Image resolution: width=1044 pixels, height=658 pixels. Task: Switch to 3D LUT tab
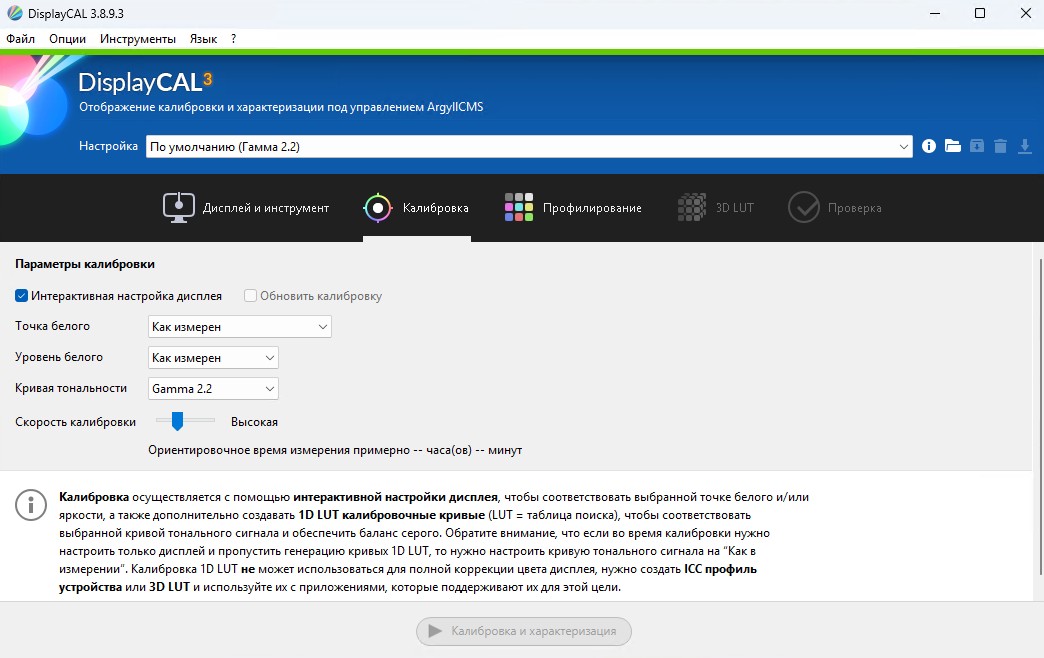716,208
